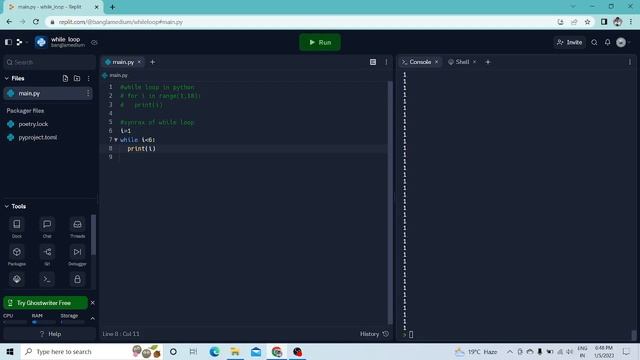The image size is (640, 360).
Task: Dismiss the Ghostwriter banner
Action: 93,303
